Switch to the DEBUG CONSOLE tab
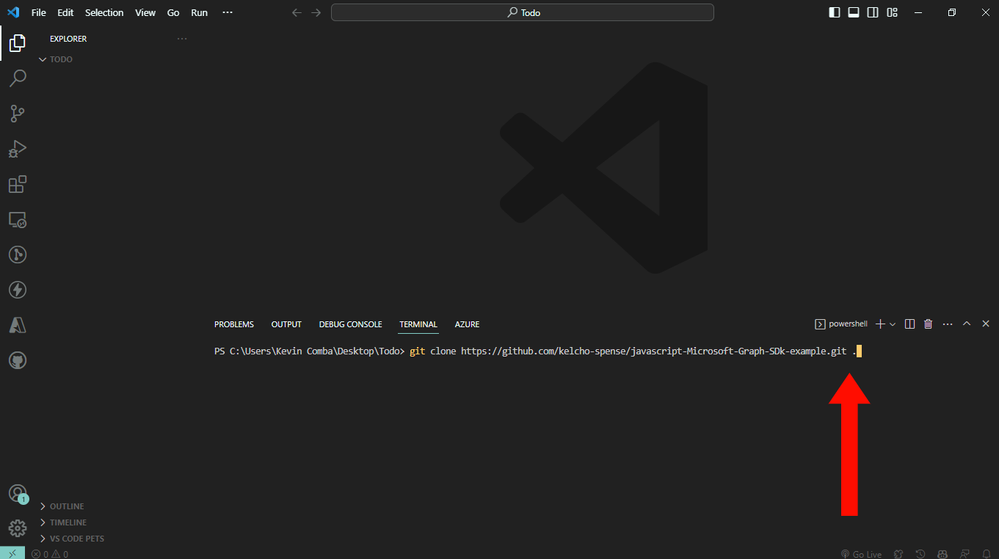Viewport: 999px width, 559px height. click(x=350, y=324)
